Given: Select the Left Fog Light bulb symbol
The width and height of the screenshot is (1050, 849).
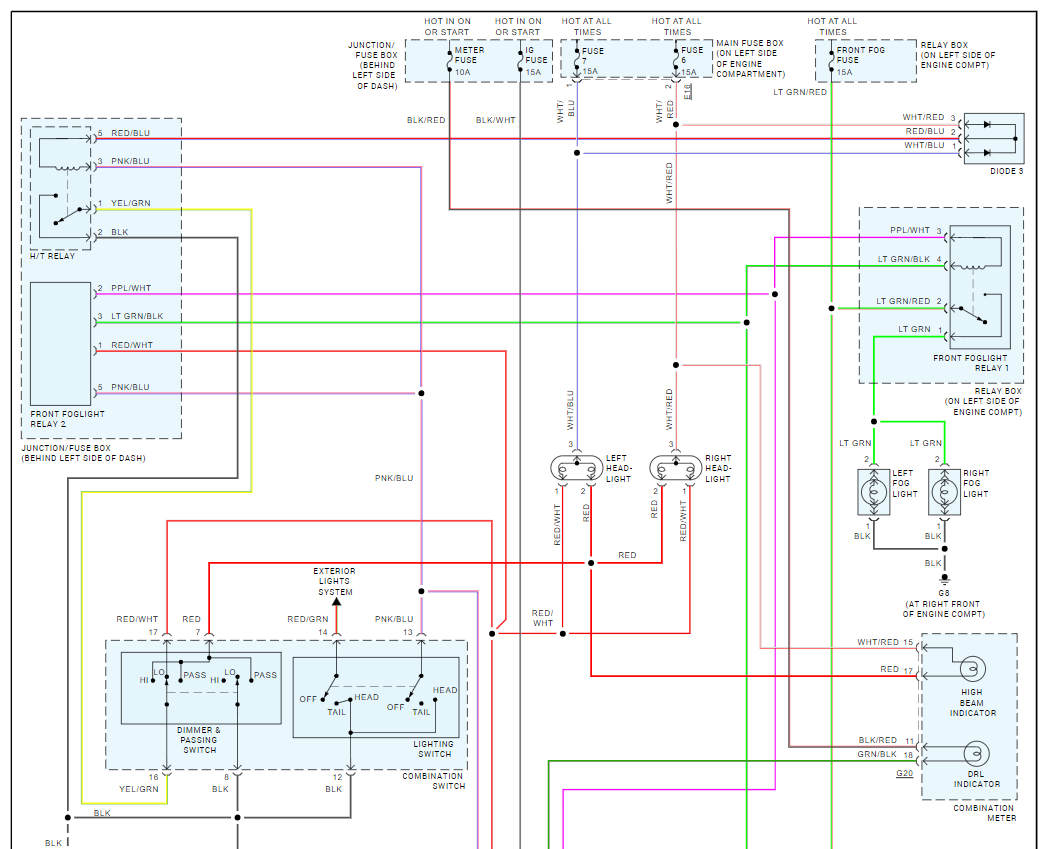Looking at the screenshot, I should [x=873, y=493].
